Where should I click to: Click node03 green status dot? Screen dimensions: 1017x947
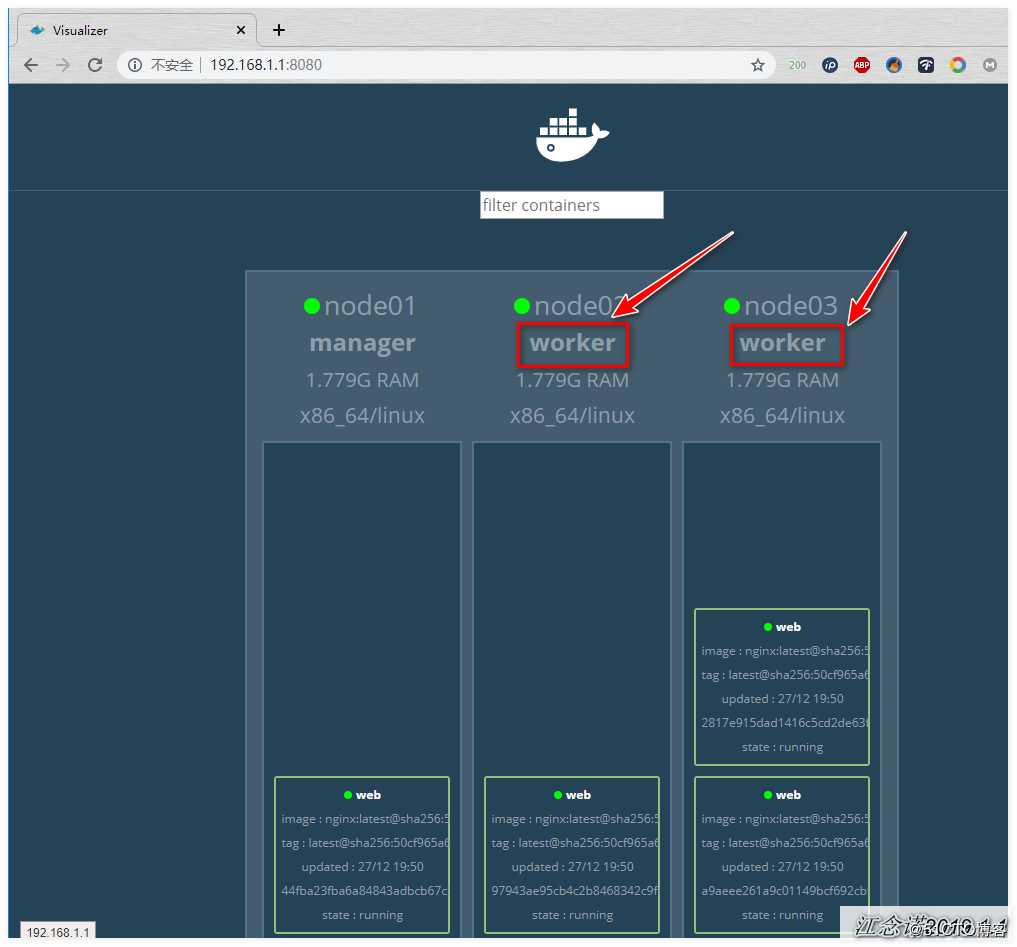(x=732, y=306)
